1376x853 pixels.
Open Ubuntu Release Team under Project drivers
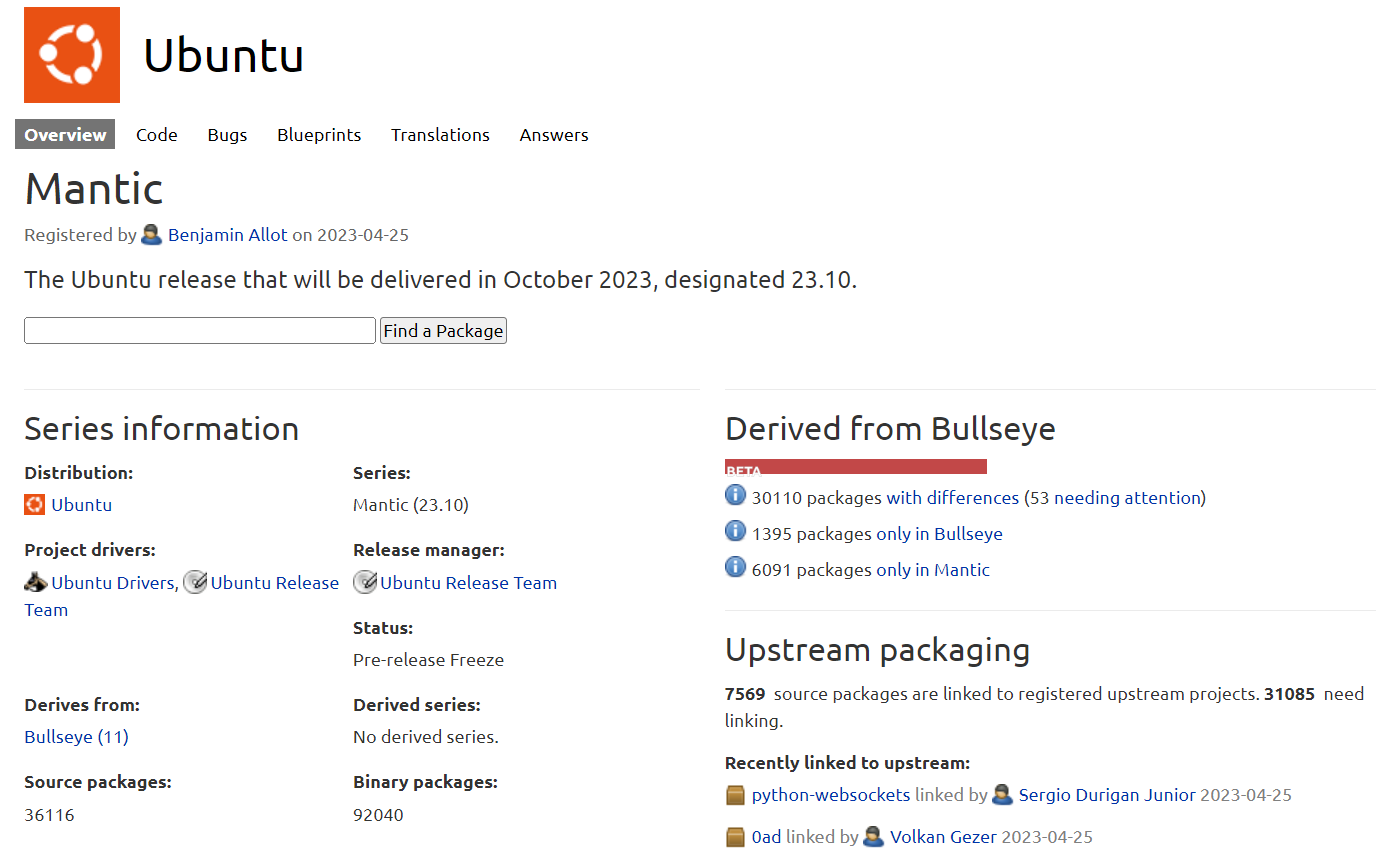pos(275,583)
